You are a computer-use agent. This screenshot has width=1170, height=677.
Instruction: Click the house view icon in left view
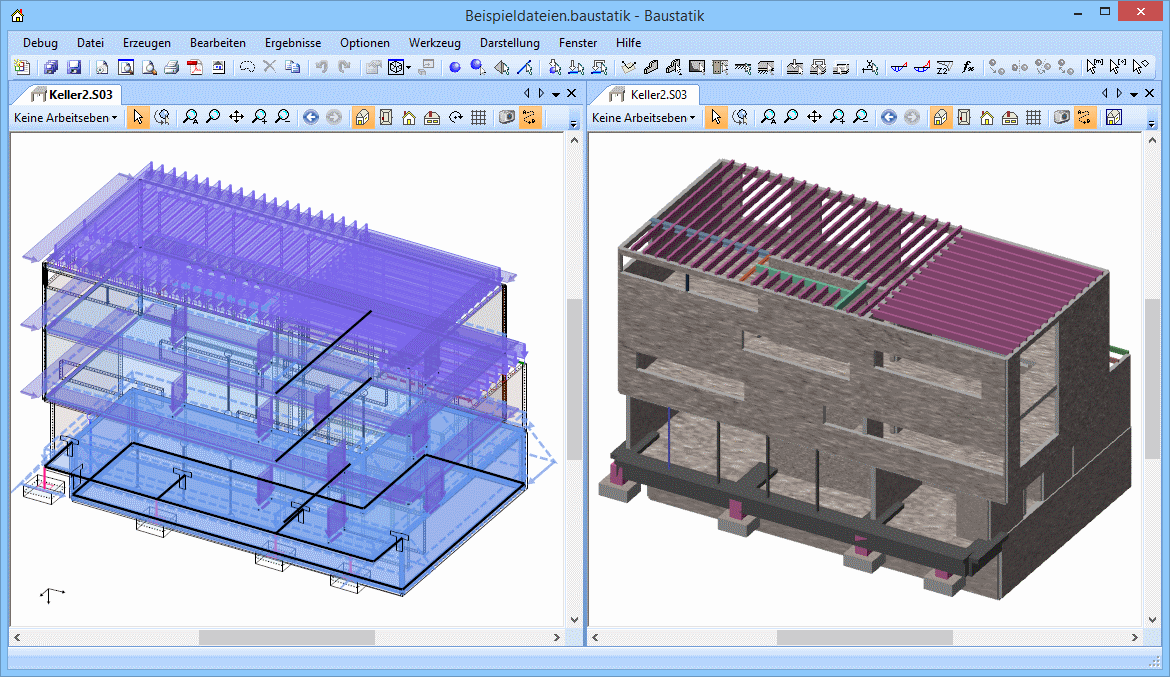tap(409, 117)
